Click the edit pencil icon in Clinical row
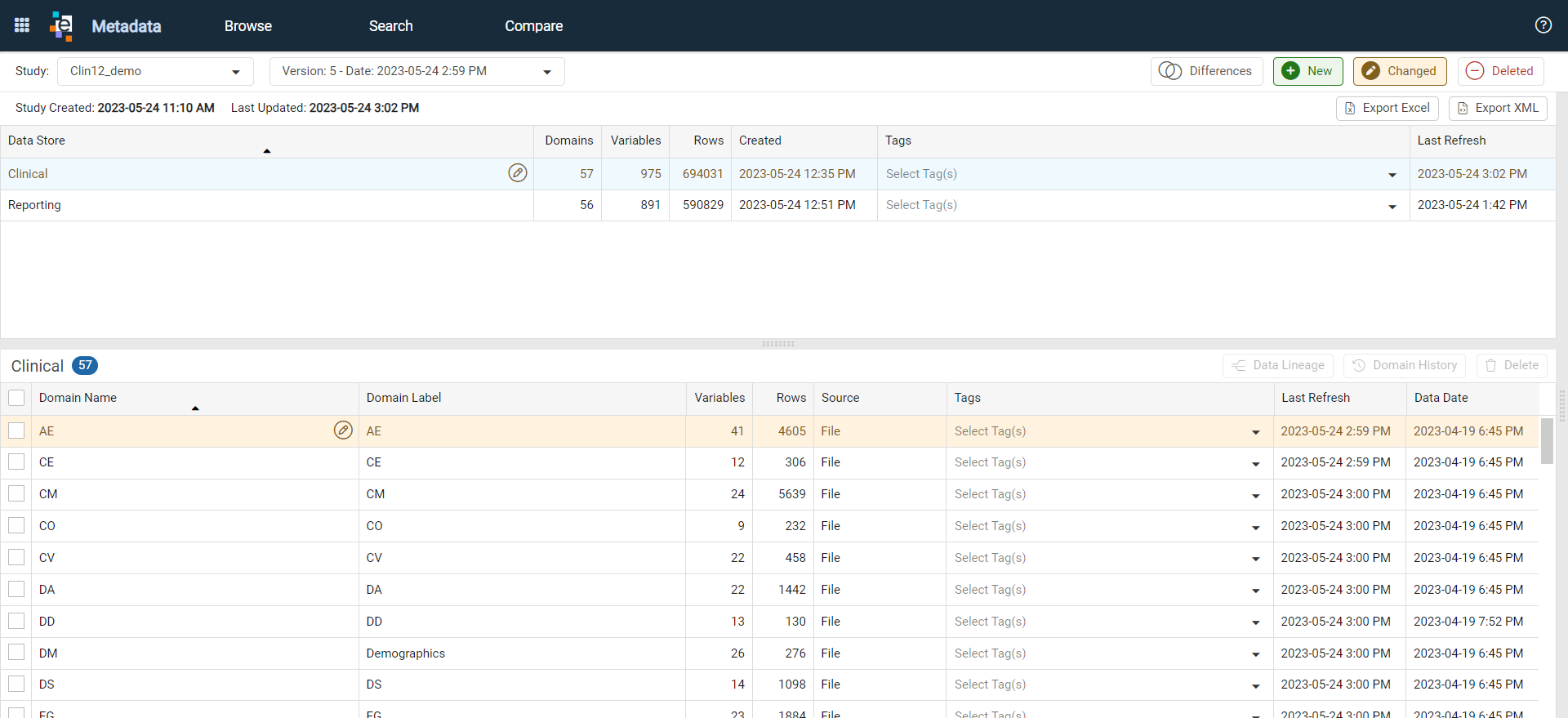1568x718 pixels. click(518, 173)
